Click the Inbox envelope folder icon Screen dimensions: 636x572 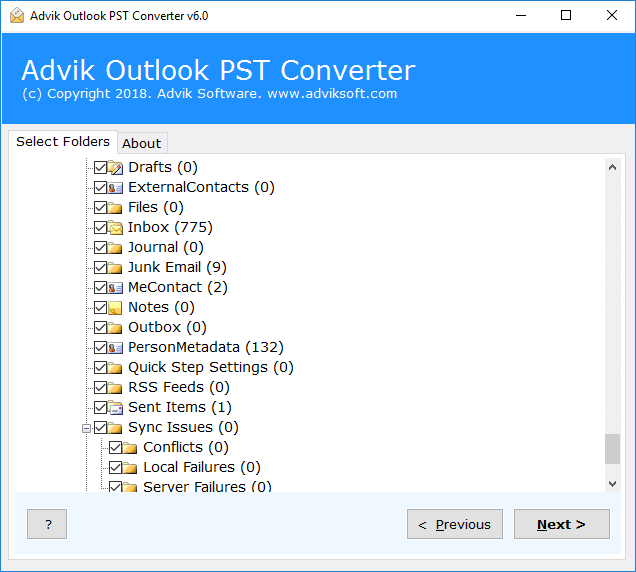[x=115, y=228]
